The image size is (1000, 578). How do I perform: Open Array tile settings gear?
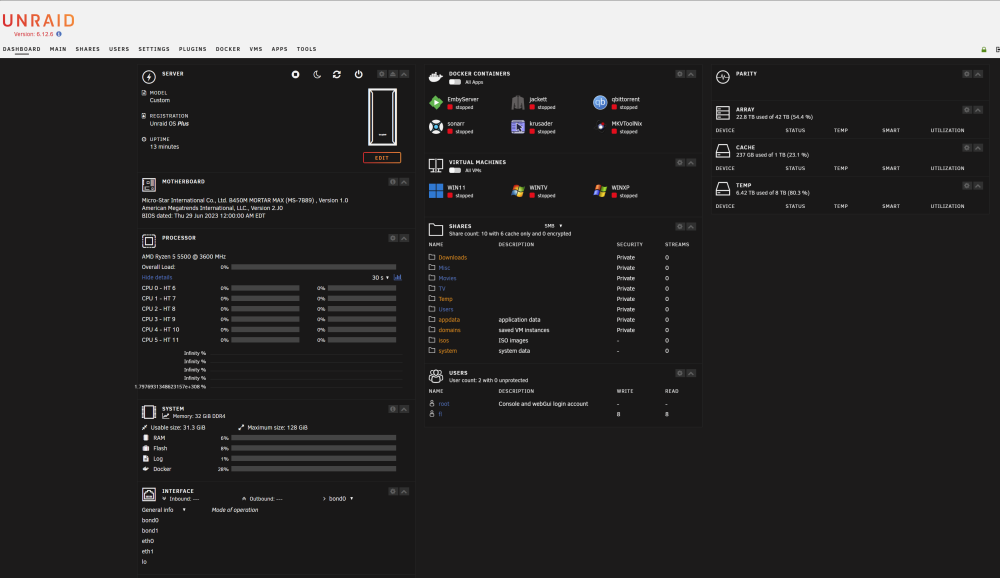[x=967, y=110]
